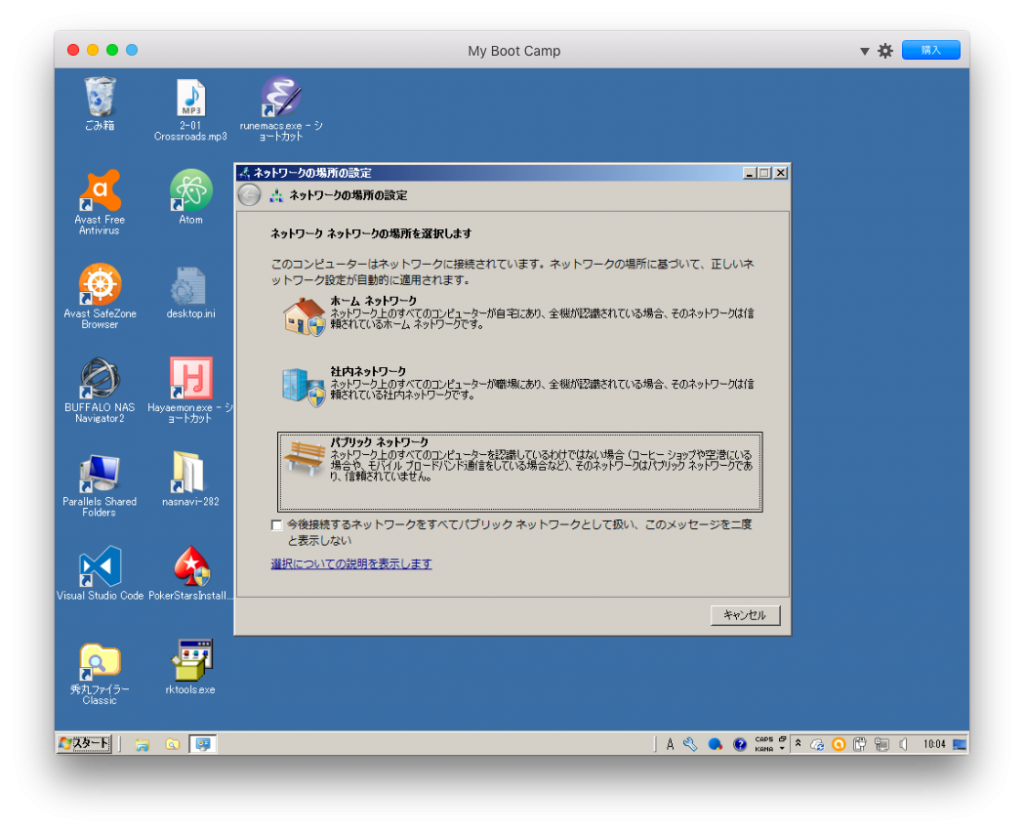Click the 選択についての説明を表示します link
Screen dimensions: 1024x833
click(x=352, y=563)
